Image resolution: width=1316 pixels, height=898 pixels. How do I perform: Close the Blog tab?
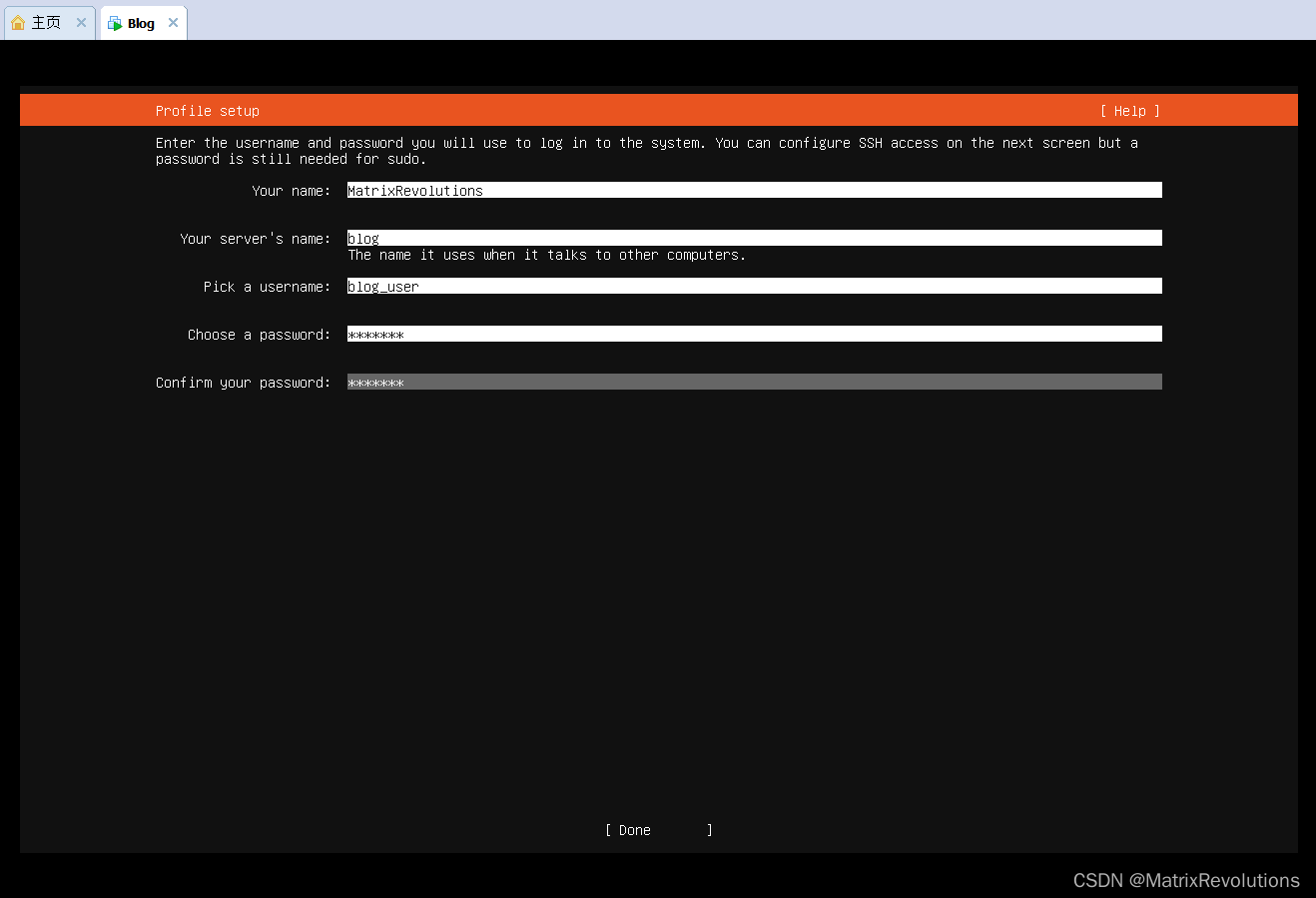tap(173, 22)
